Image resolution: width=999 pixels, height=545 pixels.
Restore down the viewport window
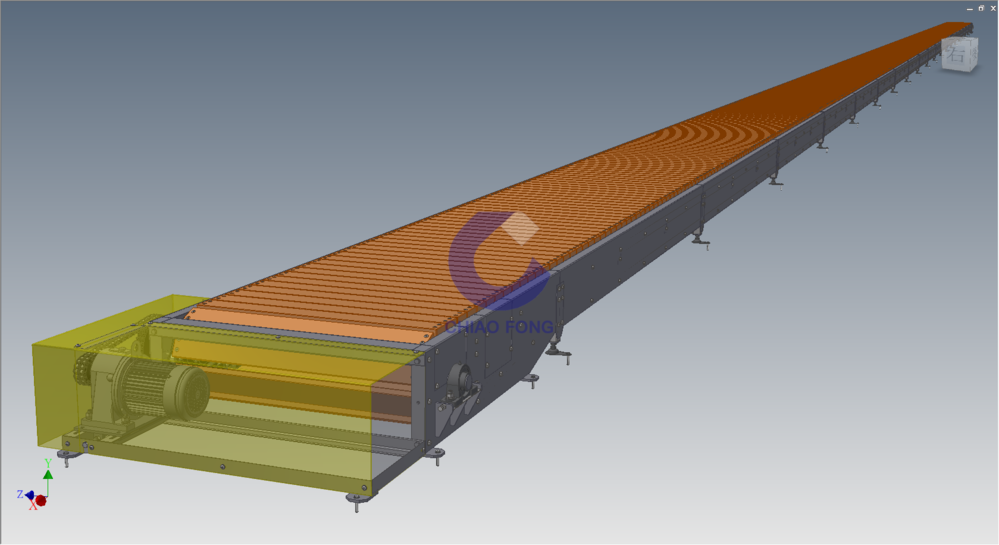point(980,7)
